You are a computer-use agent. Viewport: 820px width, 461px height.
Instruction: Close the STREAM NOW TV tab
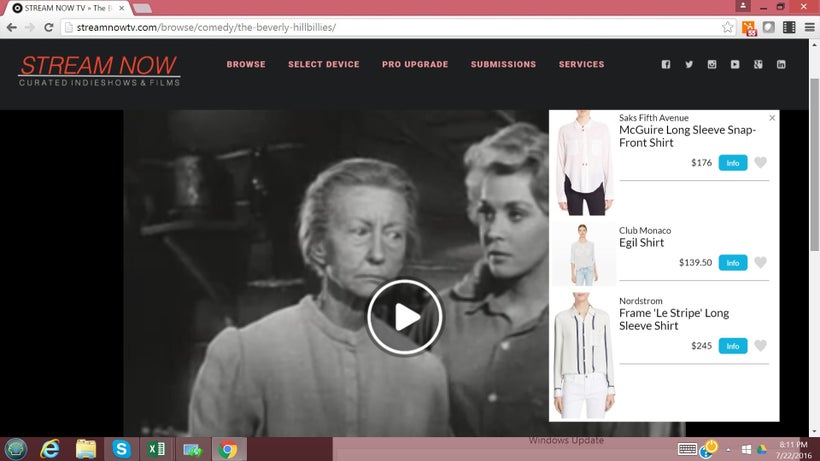tap(121, 8)
